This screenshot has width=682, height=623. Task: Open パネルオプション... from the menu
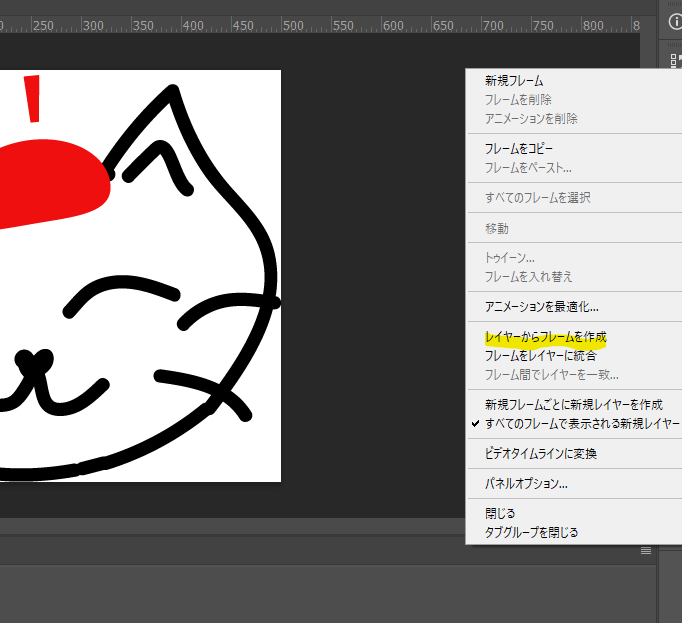(x=526, y=484)
